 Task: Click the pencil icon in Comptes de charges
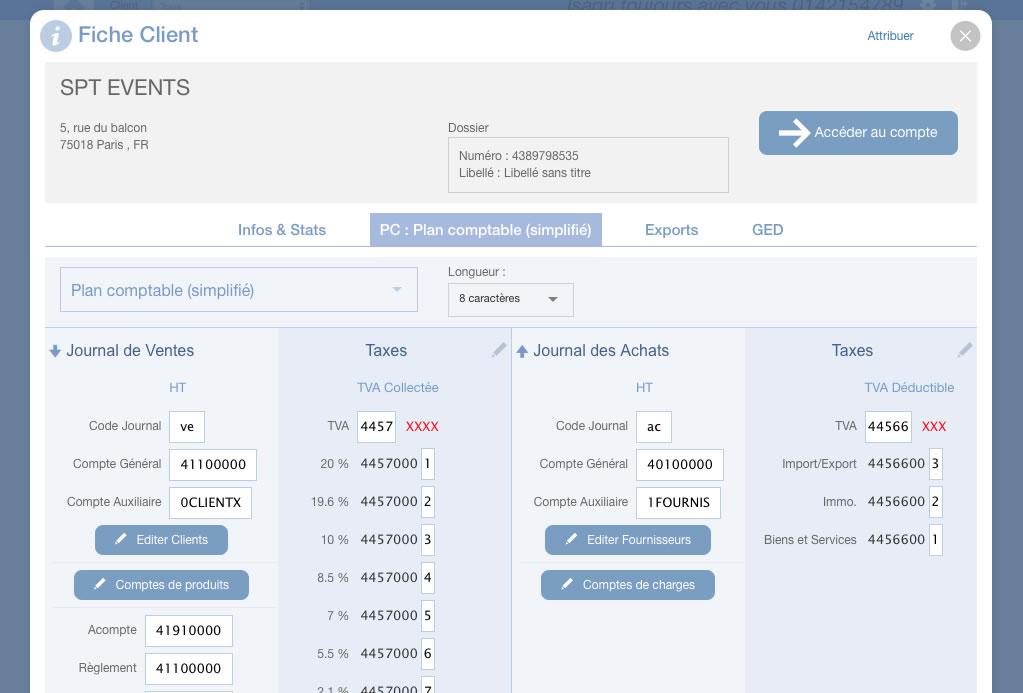pos(567,584)
